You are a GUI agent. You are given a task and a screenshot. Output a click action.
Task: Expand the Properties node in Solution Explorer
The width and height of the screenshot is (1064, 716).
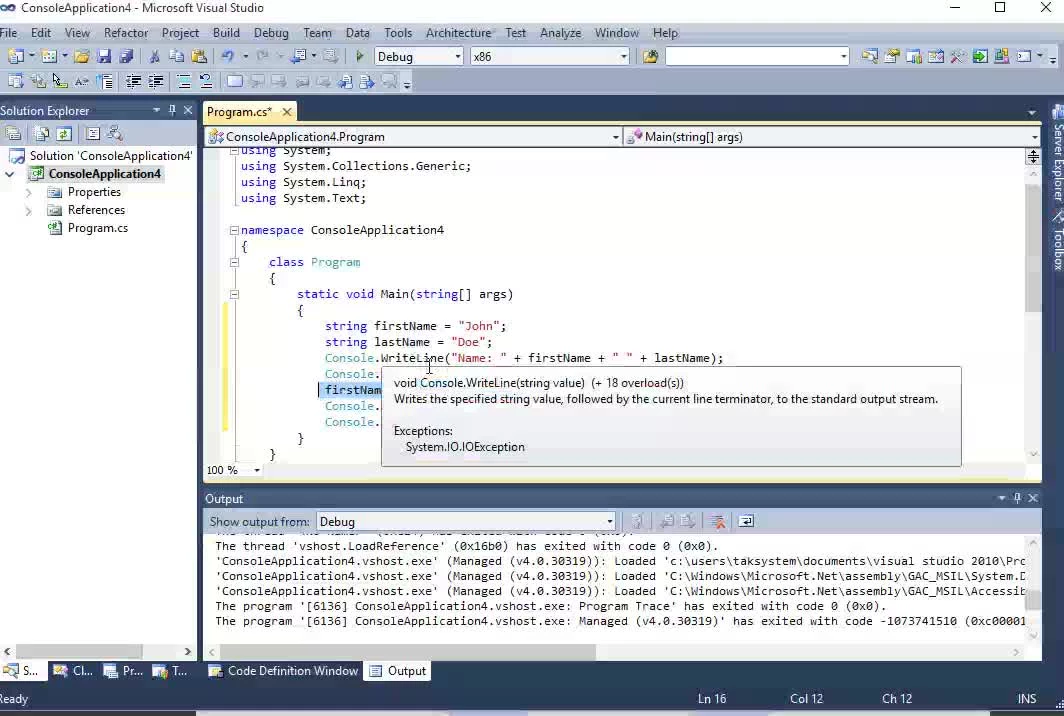point(28,192)
